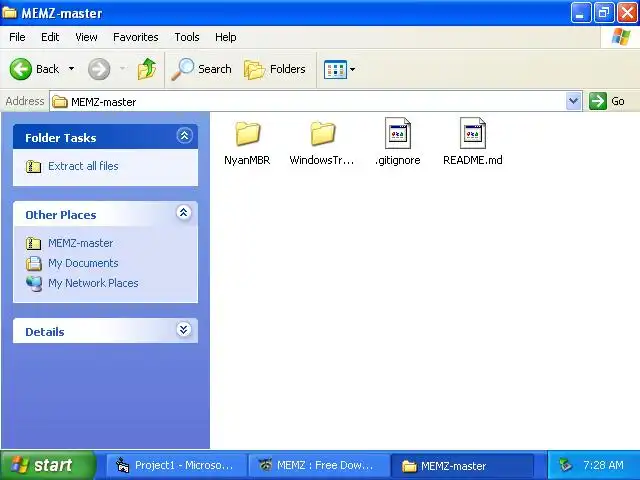Screen dimensions: 640x480
Task: Toggle the Folders pane button
Action: [274, 69]
